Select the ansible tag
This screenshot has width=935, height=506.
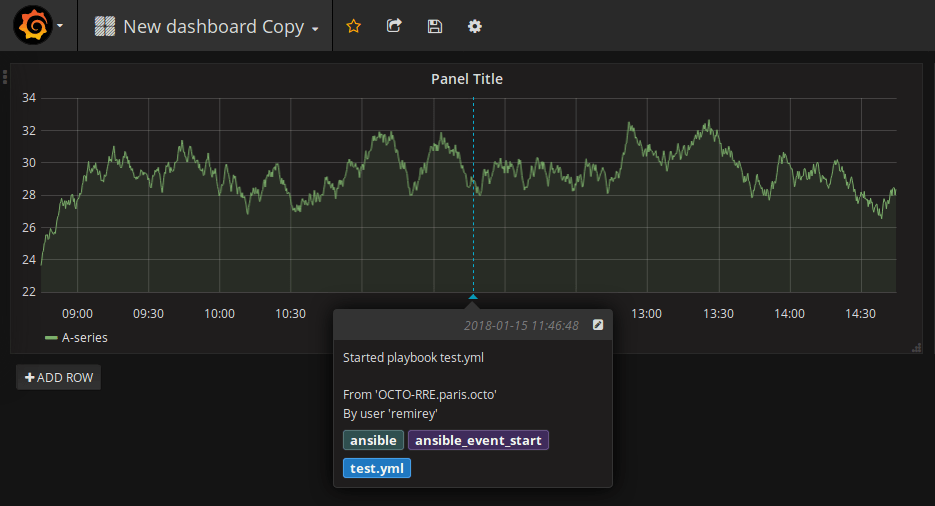[374, 440]
